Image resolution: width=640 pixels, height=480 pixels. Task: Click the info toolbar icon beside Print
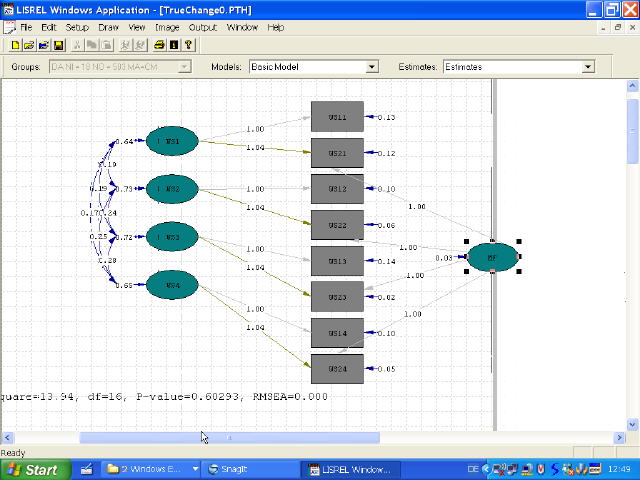click(174, 45)
